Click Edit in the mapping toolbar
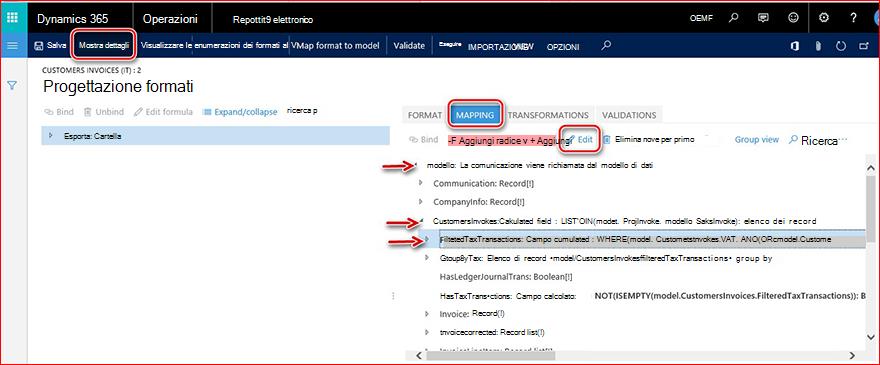Viewport: 880px width, 365px height. [x=581, y=139]
